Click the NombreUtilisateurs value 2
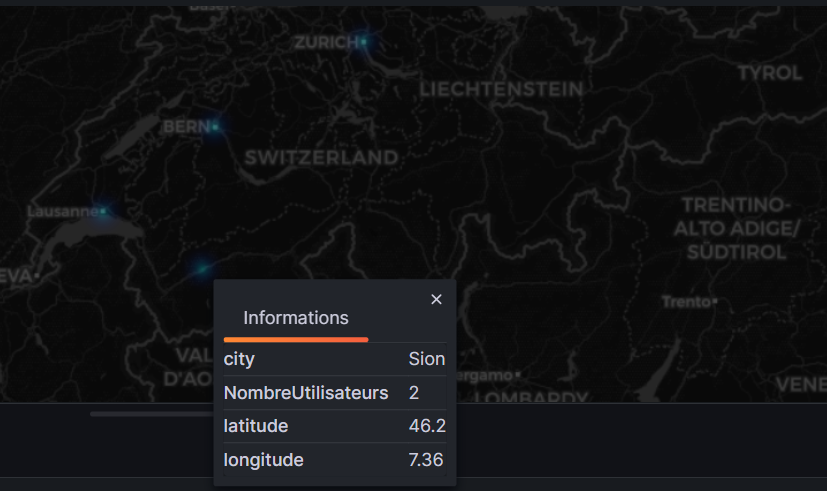 [414, 393]
